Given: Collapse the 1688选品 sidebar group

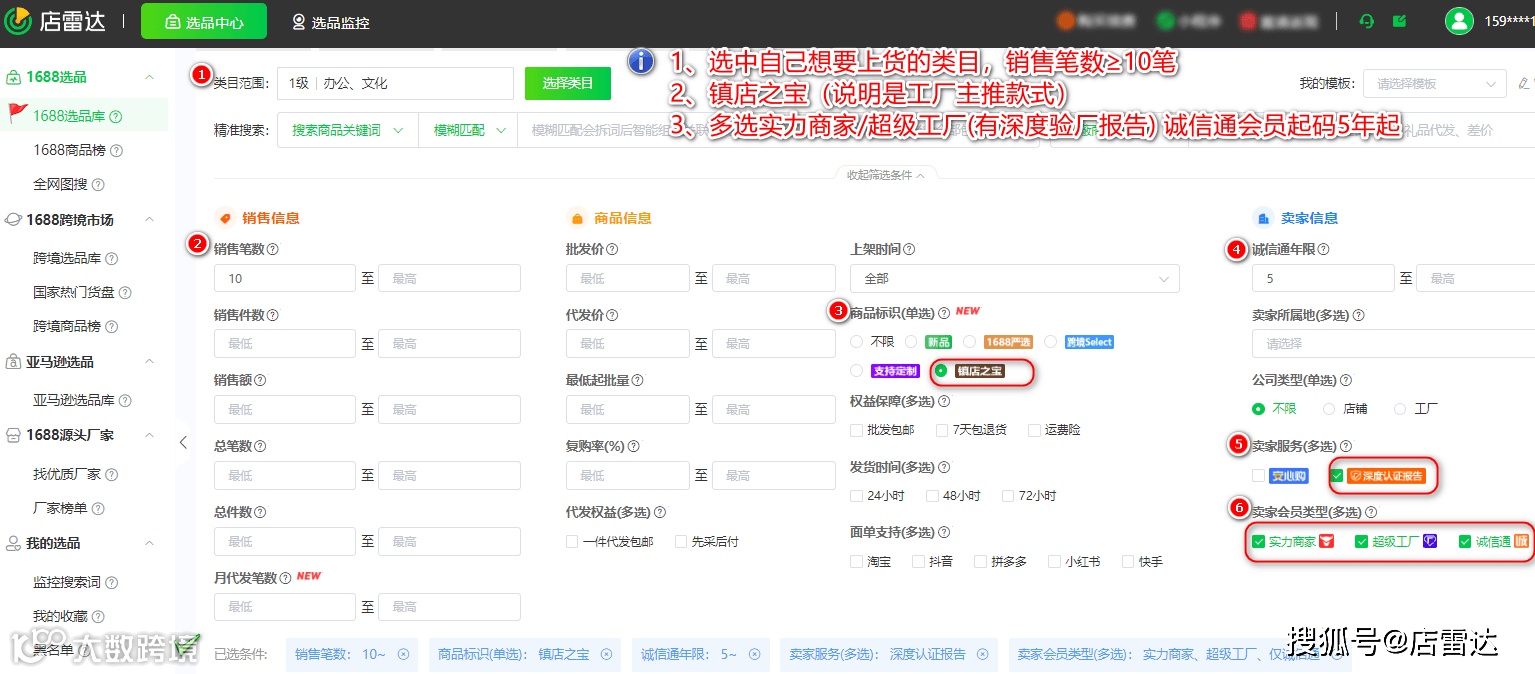Looking at the screenshot, I should (x=150, y=77).
